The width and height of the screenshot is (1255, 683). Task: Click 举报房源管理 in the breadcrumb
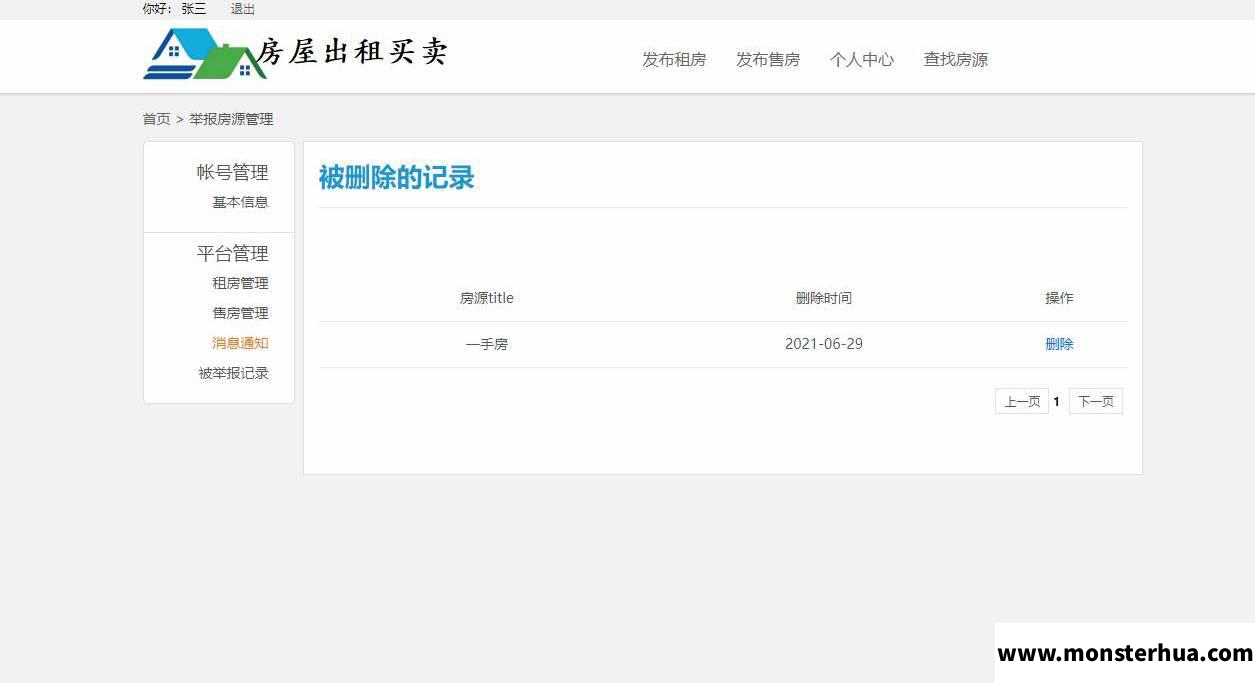[x=231, y=119]
